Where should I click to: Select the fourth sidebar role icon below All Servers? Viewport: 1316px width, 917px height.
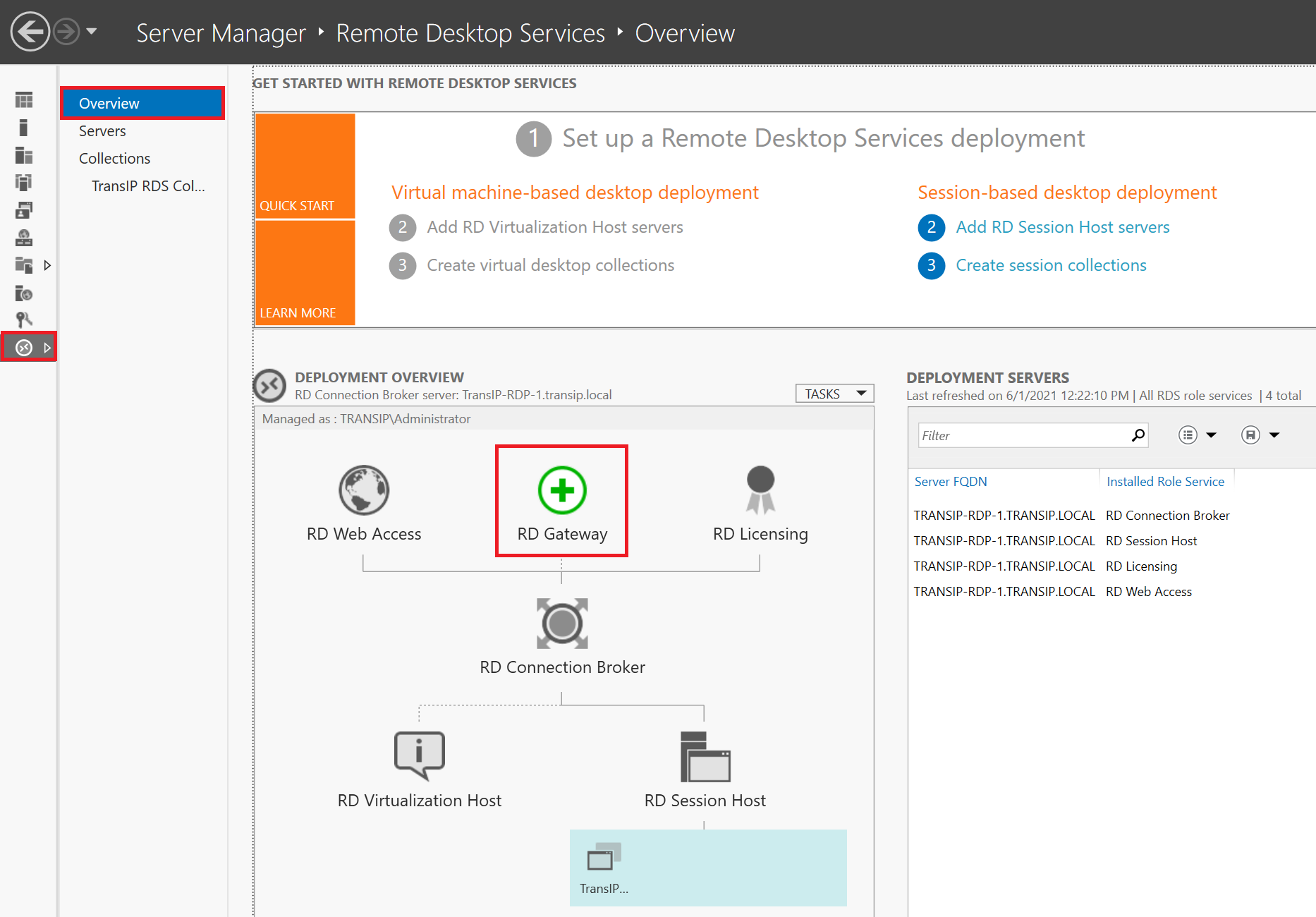(x=24, y=183)
